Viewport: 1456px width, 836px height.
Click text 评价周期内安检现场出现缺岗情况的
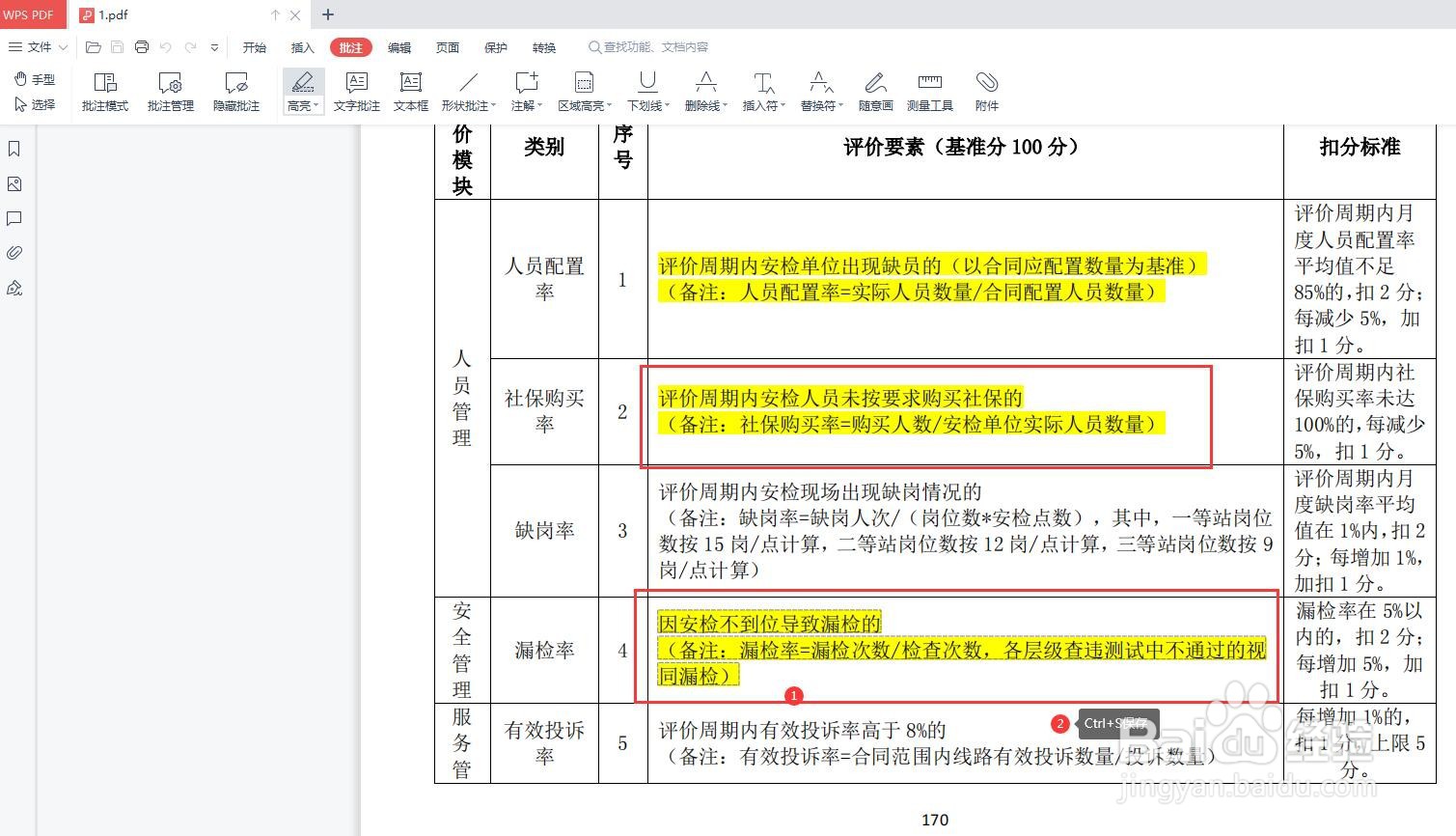coord(820,492)
